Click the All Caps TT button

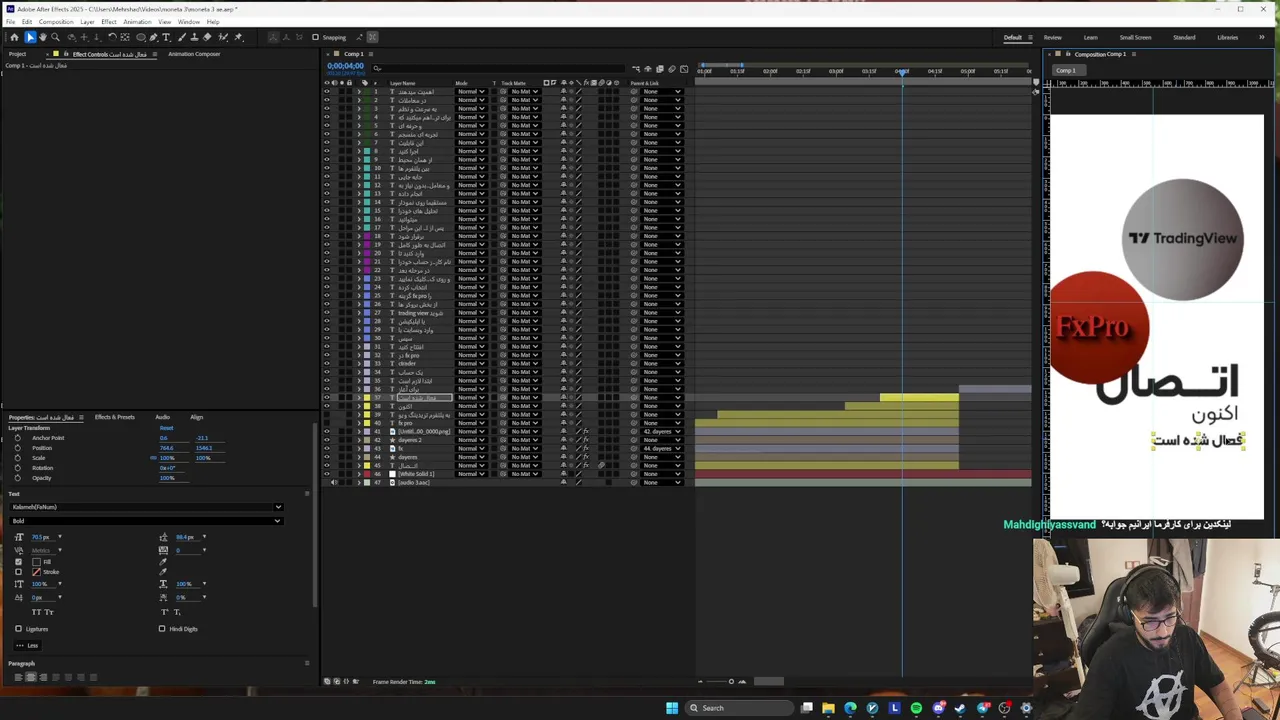pos(36,612)
